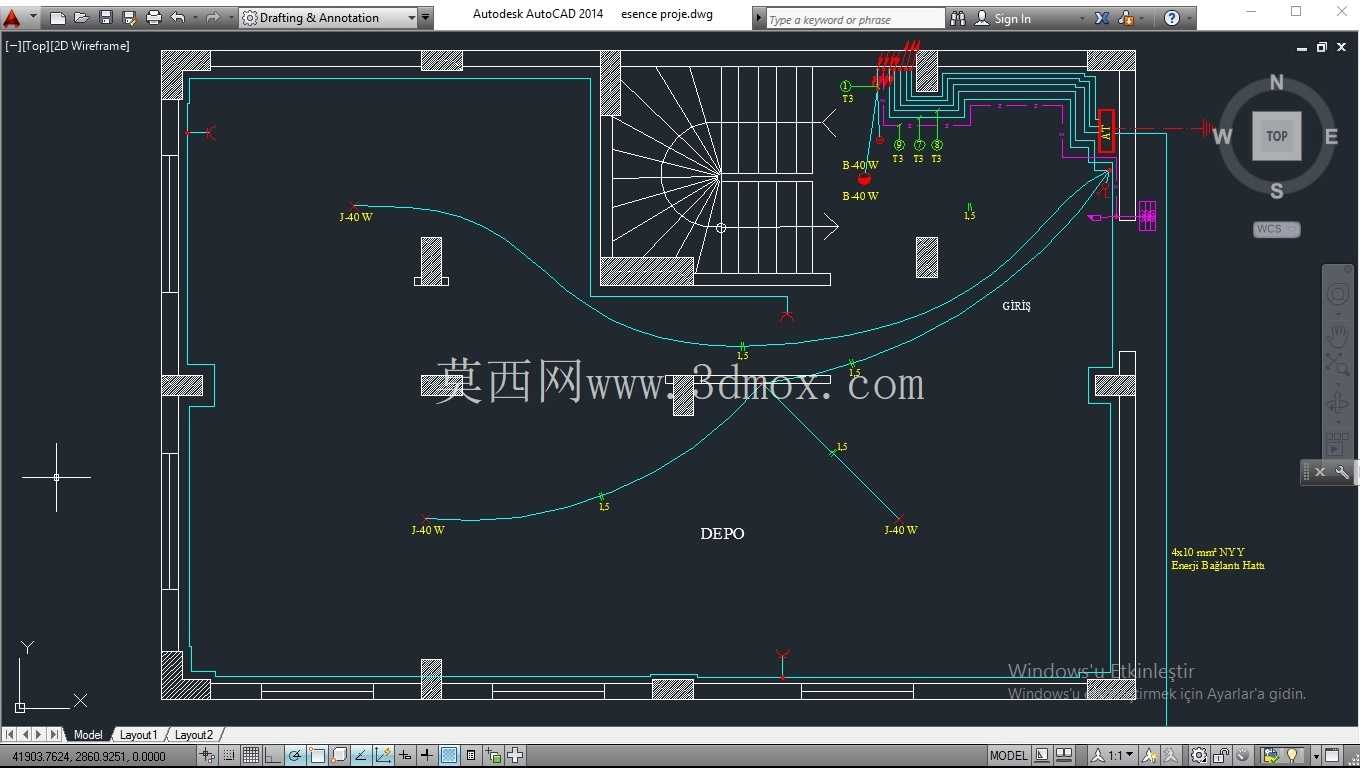Click the toolbar lock icon in status bar
The height and width of the screenshot is (768, 1360).
coord(1220,755)
